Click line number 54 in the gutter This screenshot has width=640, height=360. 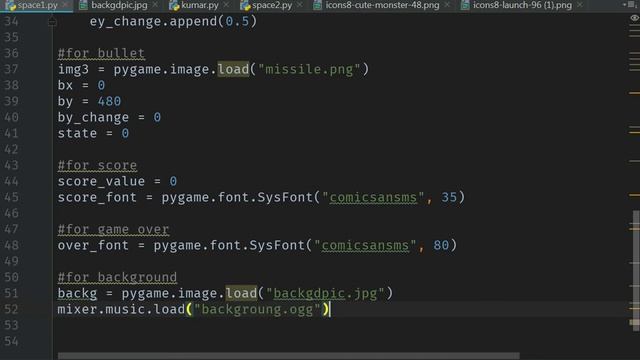(11, 341)
